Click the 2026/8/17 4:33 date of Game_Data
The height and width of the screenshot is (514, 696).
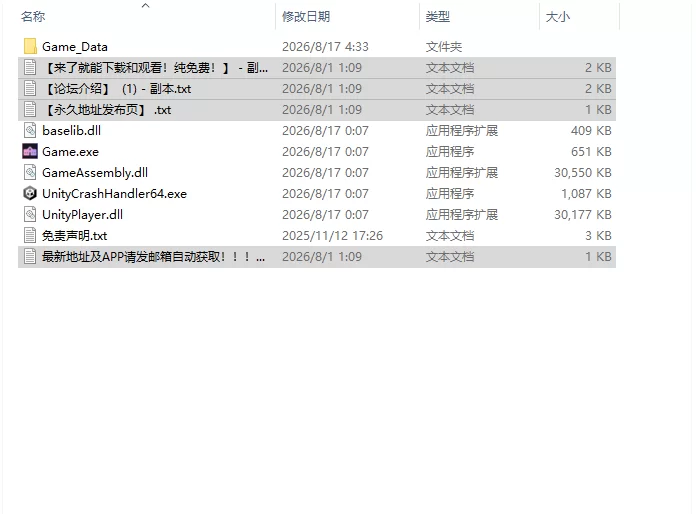[x=325, y=47]
